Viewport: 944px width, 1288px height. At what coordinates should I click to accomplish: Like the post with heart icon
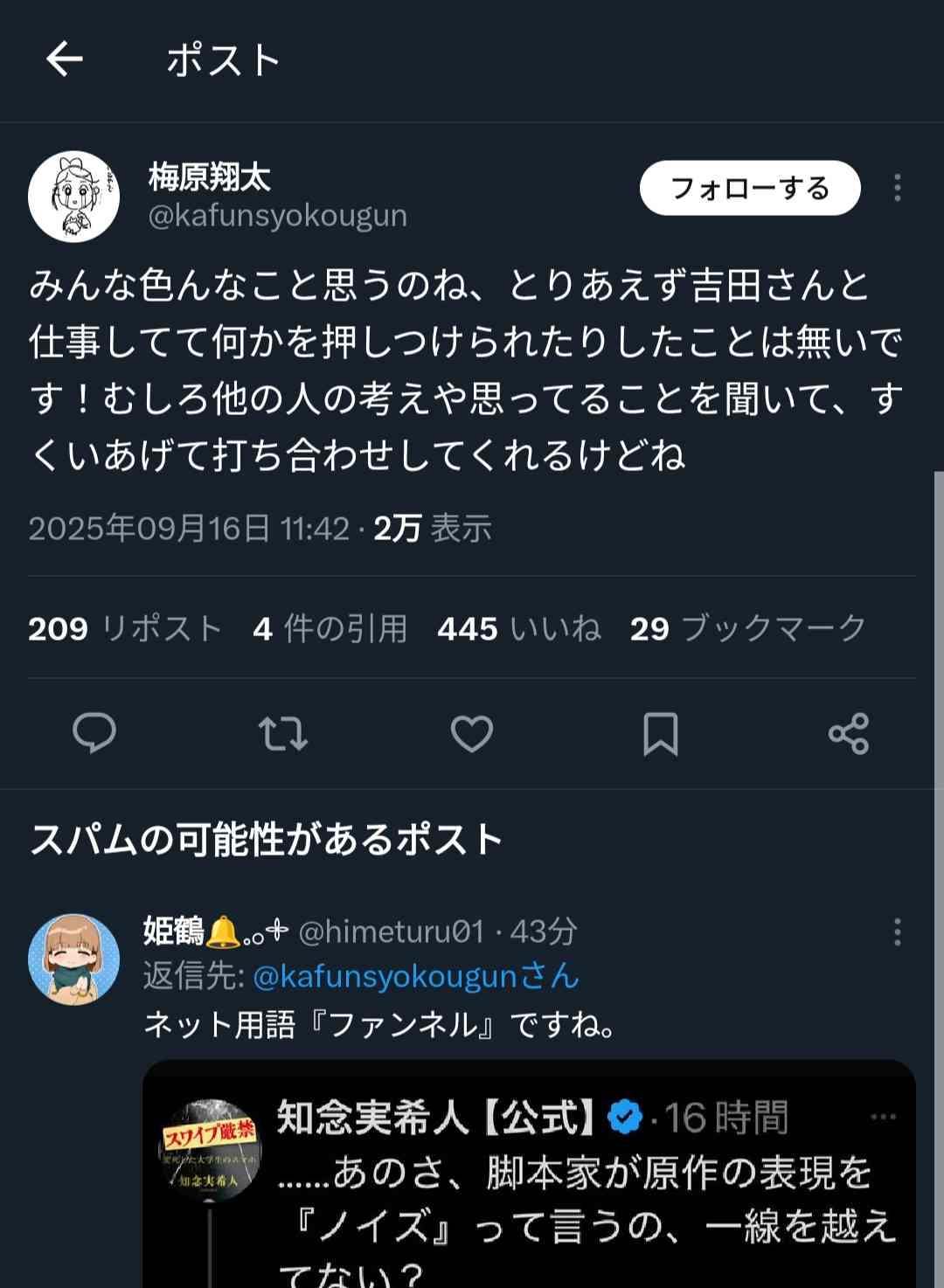(x=472, y=733)
